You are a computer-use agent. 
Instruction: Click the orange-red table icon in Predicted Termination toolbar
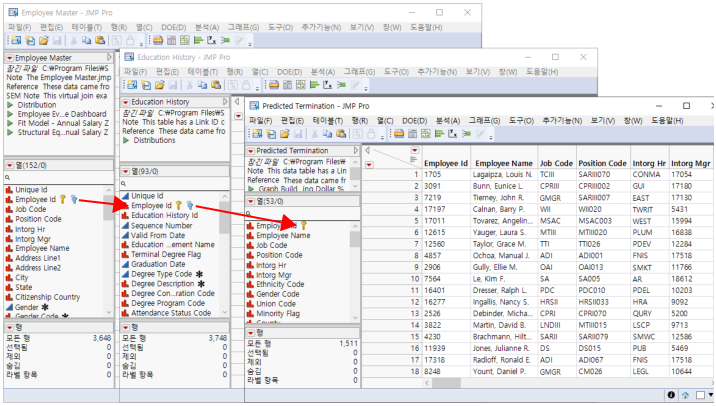399,134
